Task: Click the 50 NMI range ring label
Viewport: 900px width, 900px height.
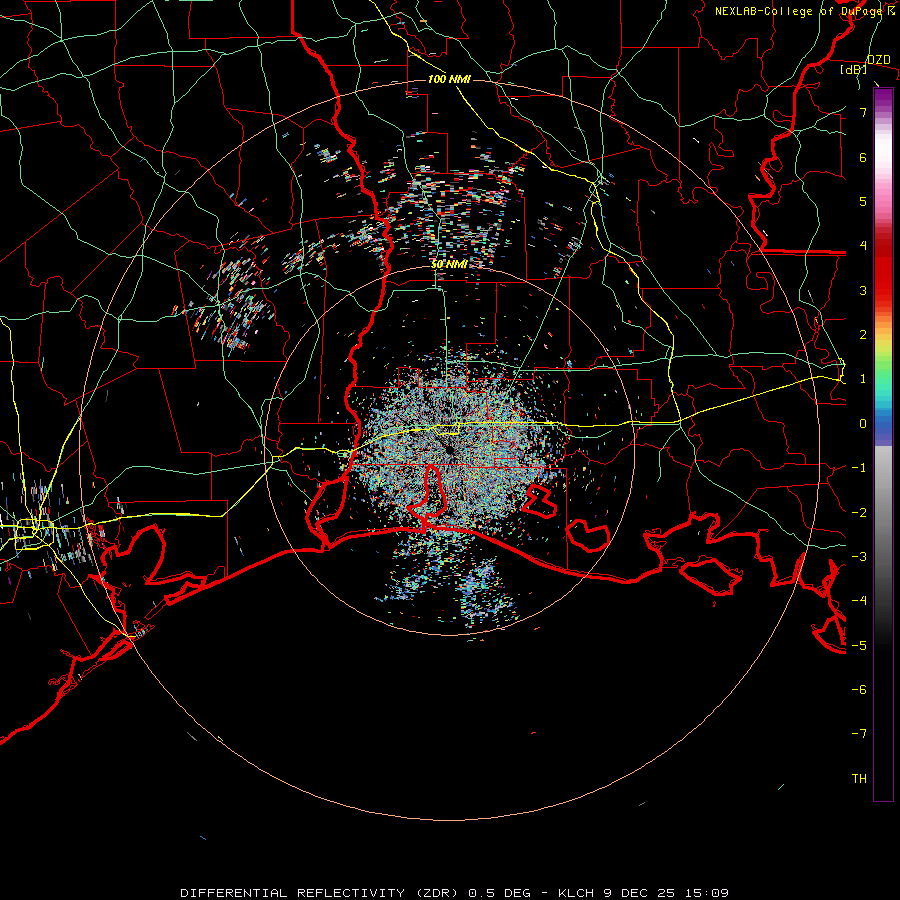Action: (x=449, y=264)
